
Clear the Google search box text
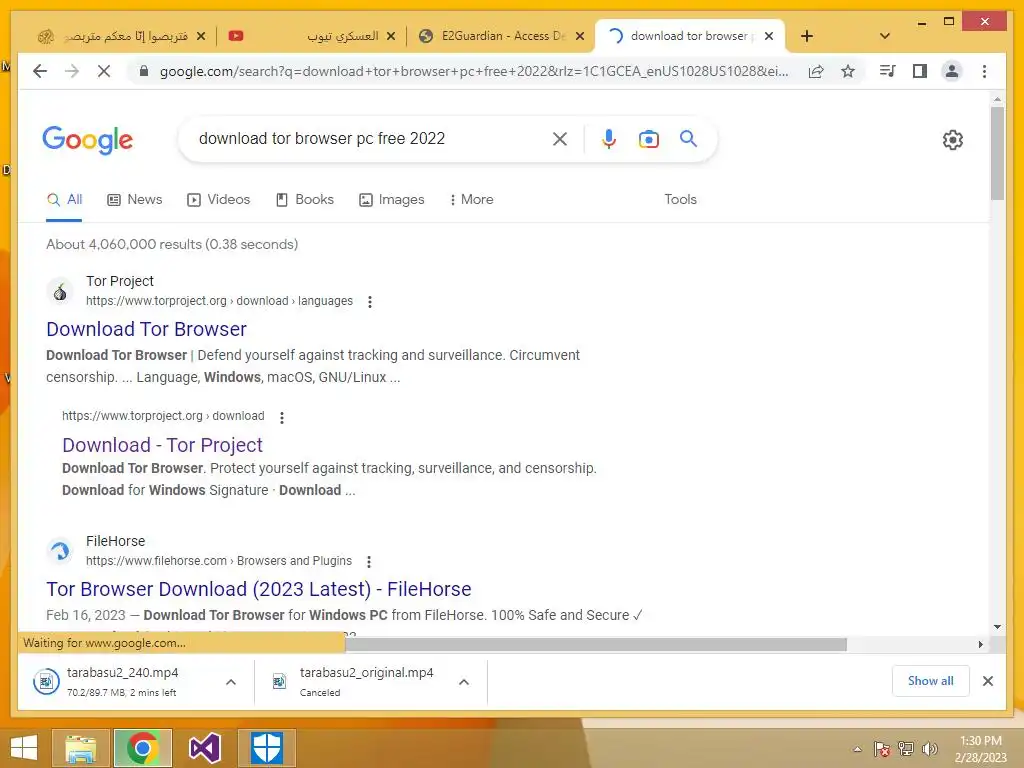pos(560,138)
